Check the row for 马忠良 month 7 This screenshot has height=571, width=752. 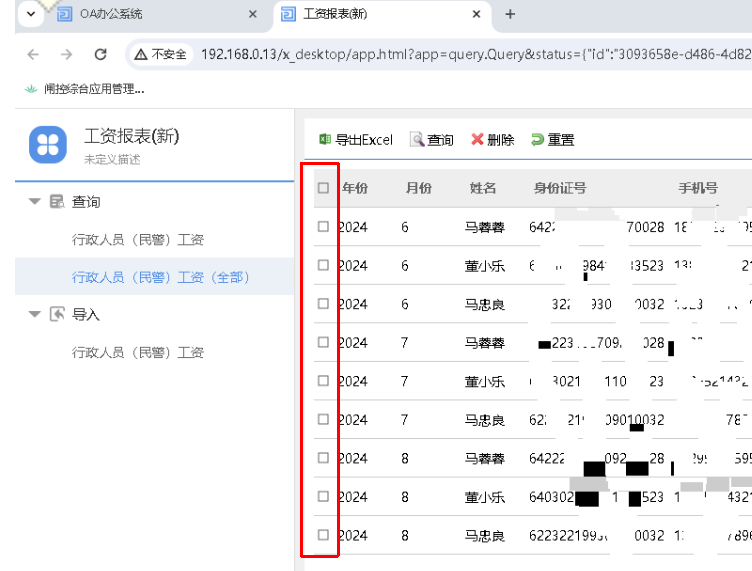click(323, 420)
